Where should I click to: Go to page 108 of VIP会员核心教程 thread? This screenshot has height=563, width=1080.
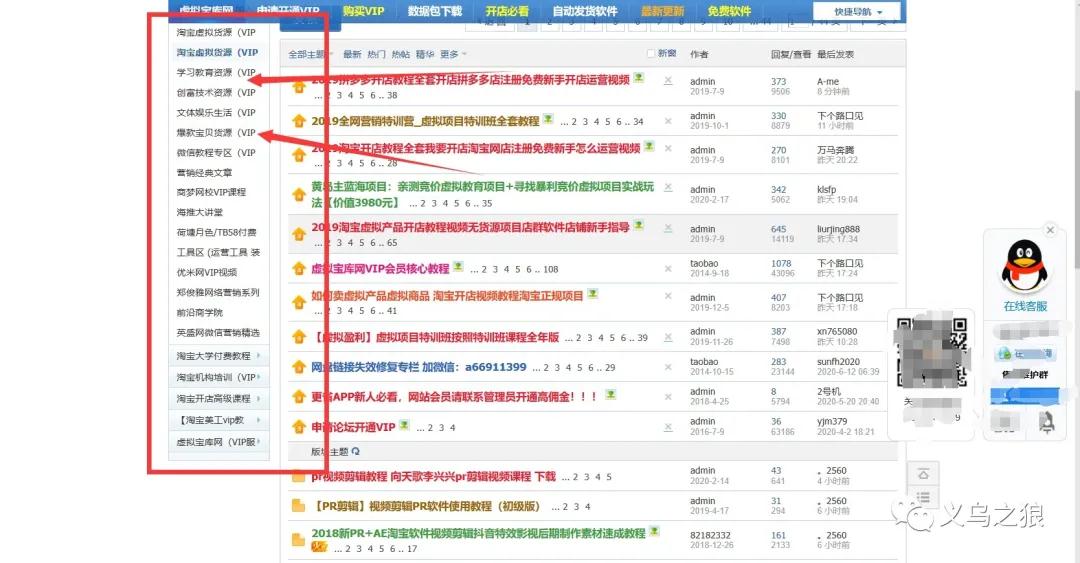click(x=550, y=269)
